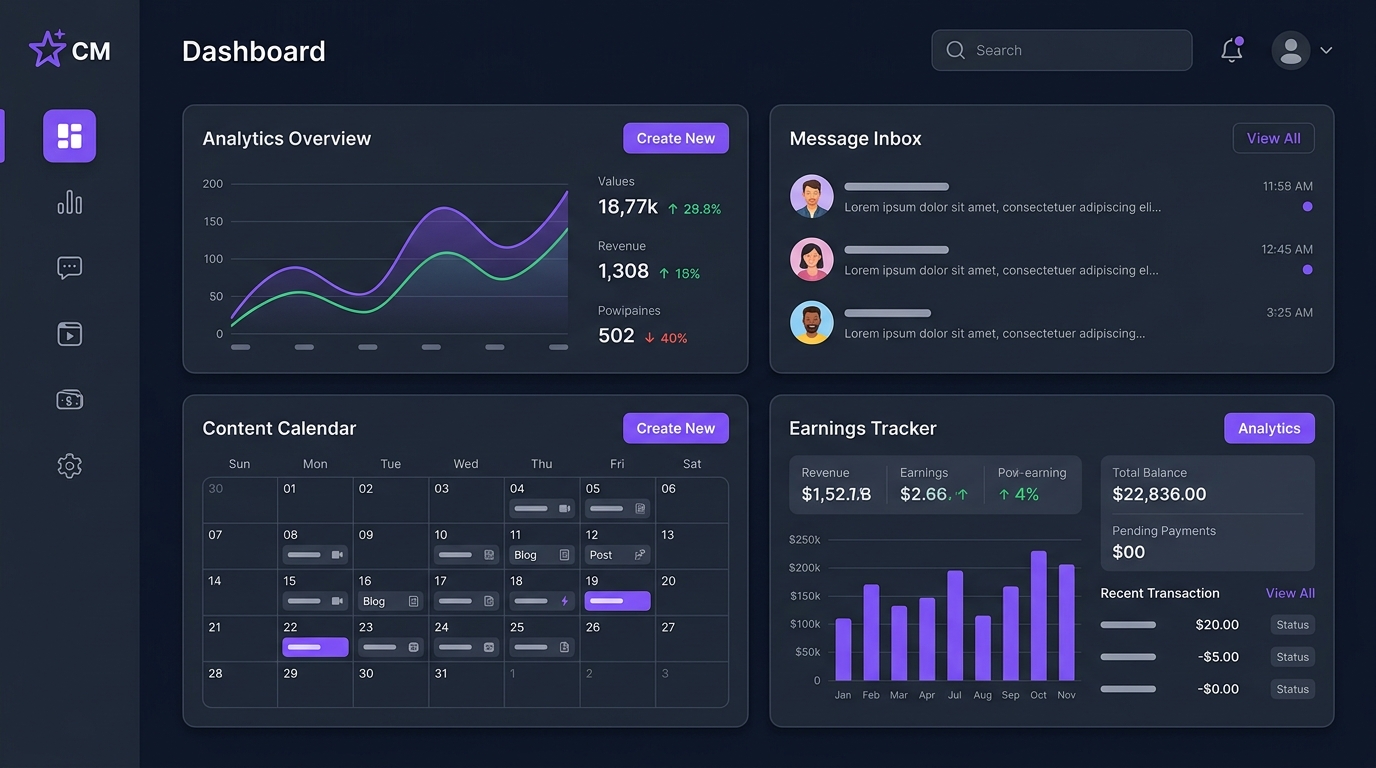Image resolution: width=1376 pixels, height=768 pixels.
Task: Open the 11:58 AM message avatar
Action: pyautogui.click(x=812, y=196)
